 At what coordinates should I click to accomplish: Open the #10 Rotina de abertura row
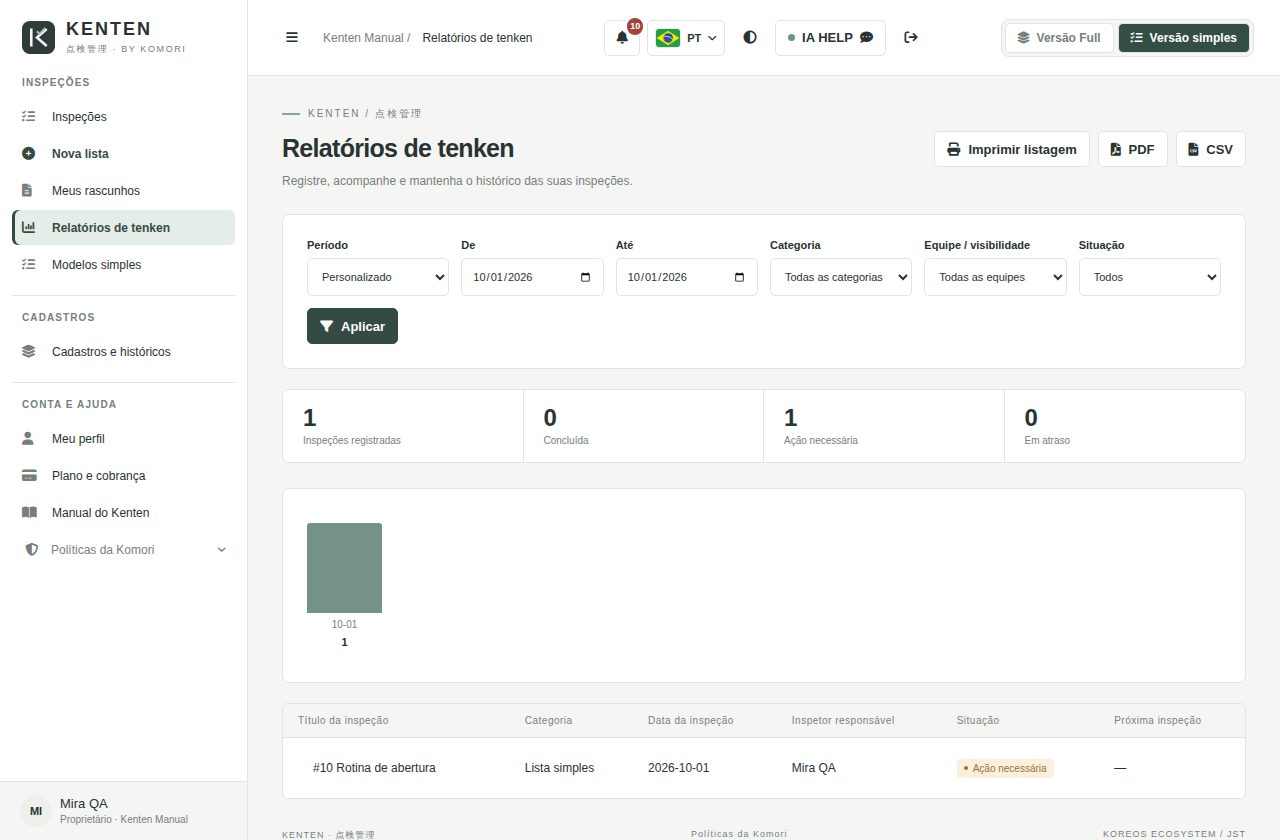pyautogui.click(x=764, y=768)
